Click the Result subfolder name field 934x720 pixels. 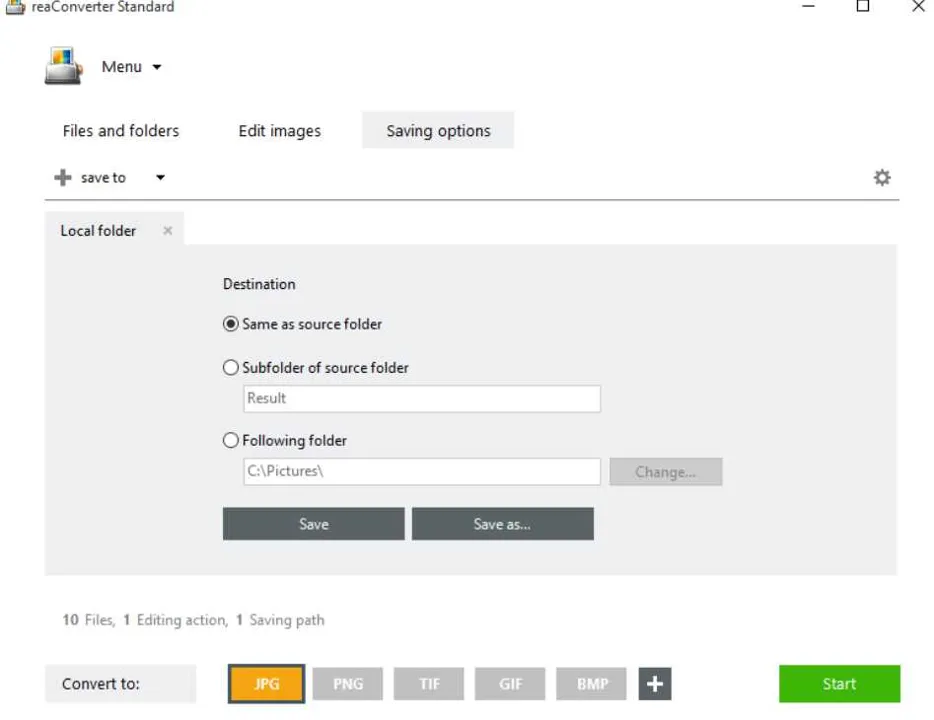(422, 398)
